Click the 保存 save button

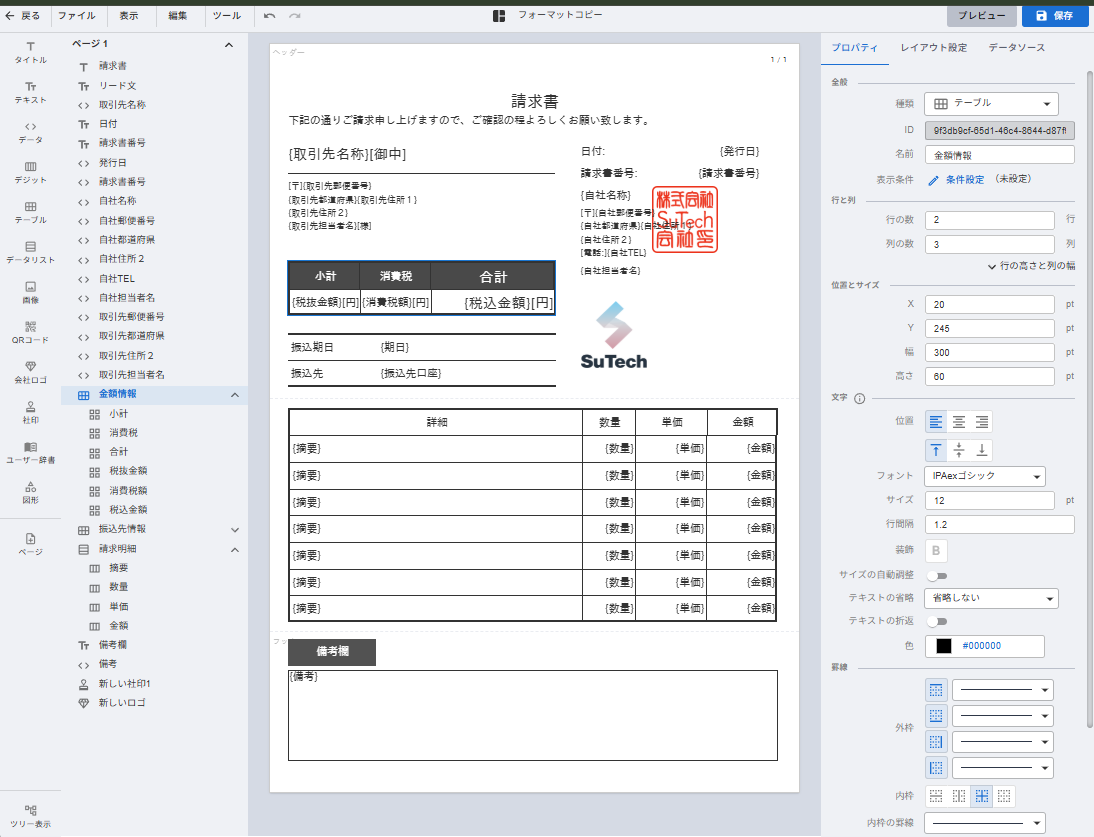coord(1054,16)
